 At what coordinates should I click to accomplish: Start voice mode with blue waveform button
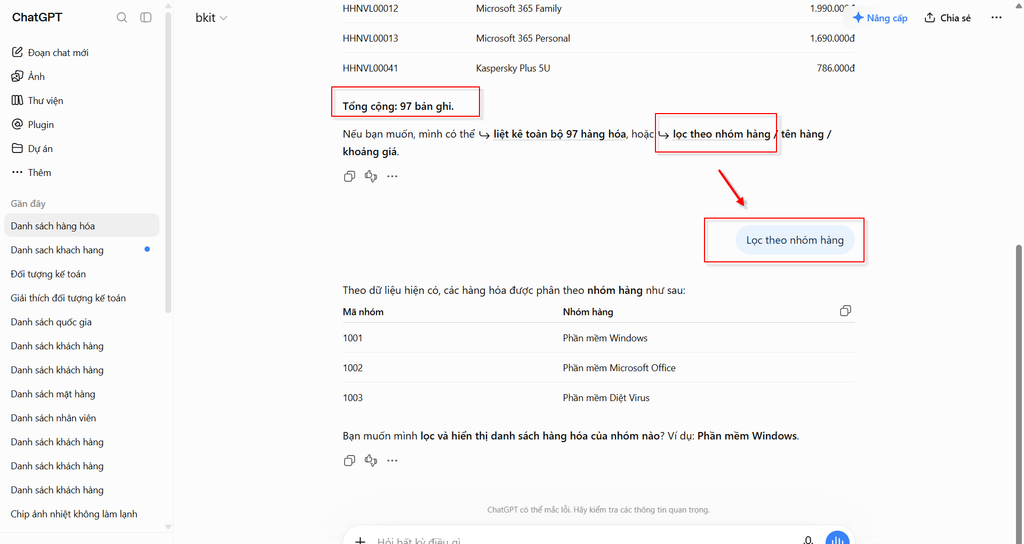click(x=837, y=538)
